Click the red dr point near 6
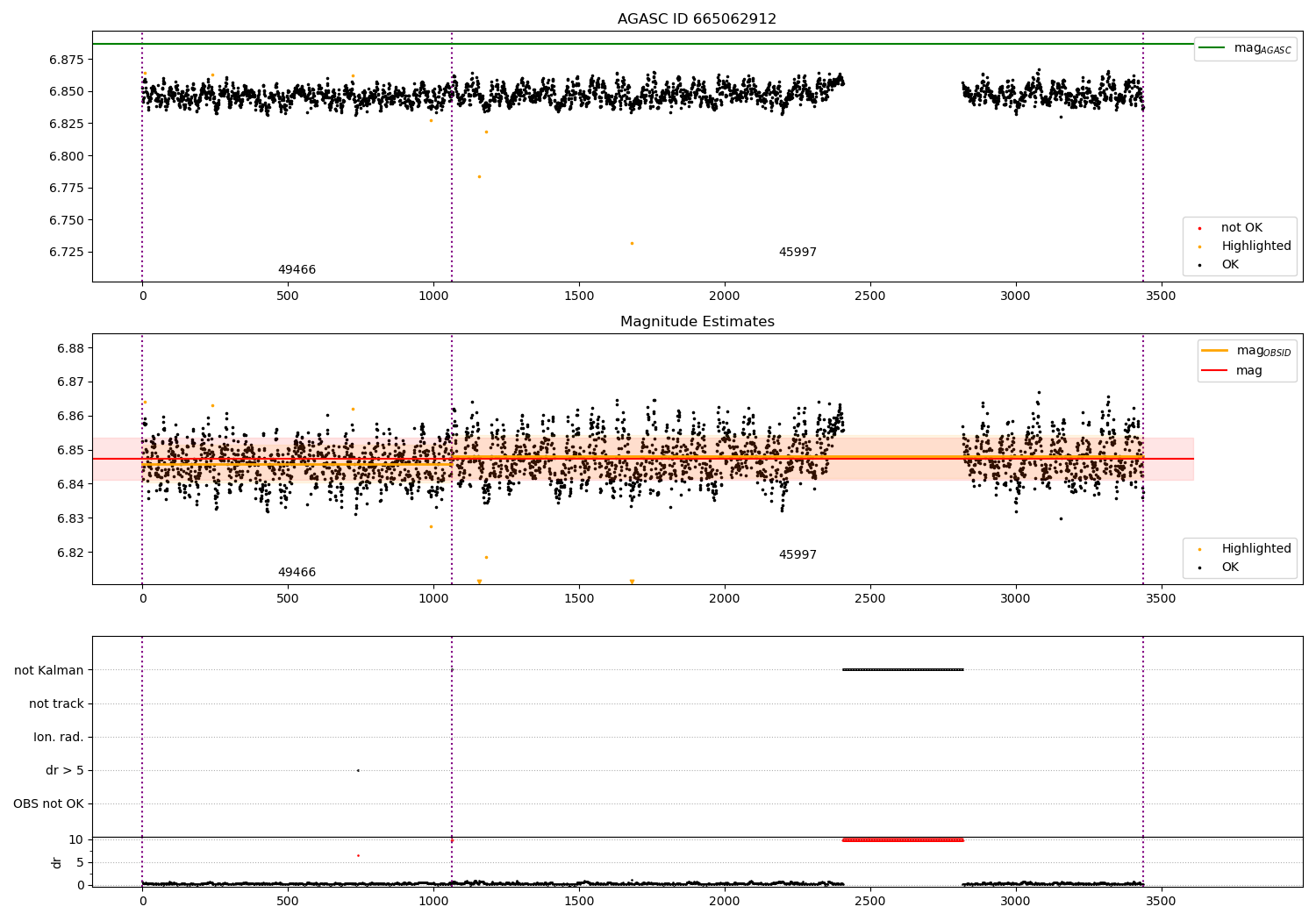This screenshot has width=1316, height=921. 358,855
